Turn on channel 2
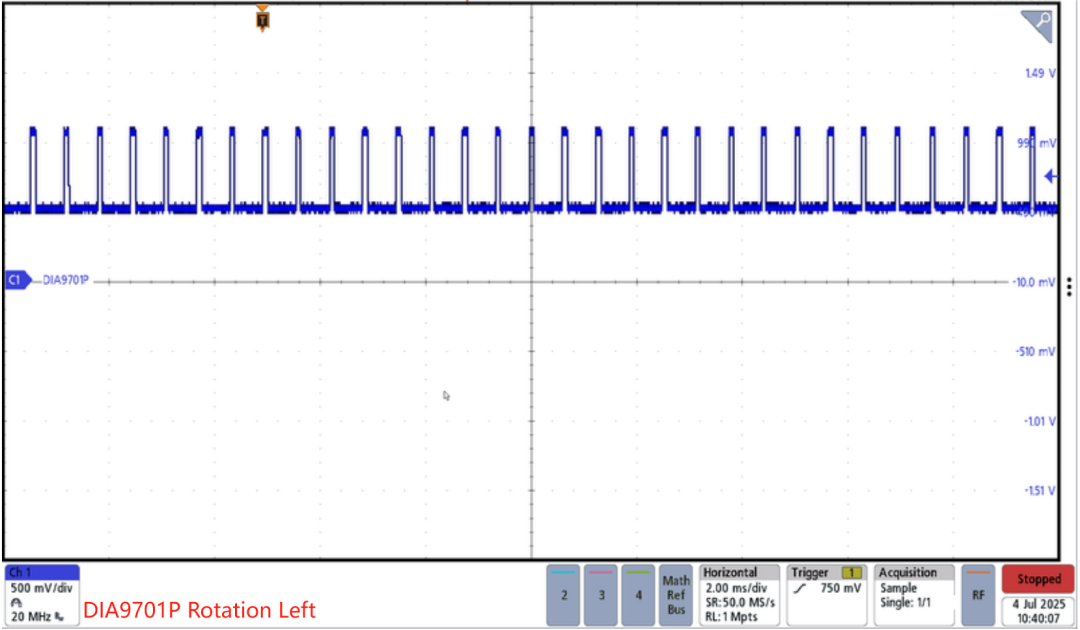1080x630 pixels. coord(564,594)
